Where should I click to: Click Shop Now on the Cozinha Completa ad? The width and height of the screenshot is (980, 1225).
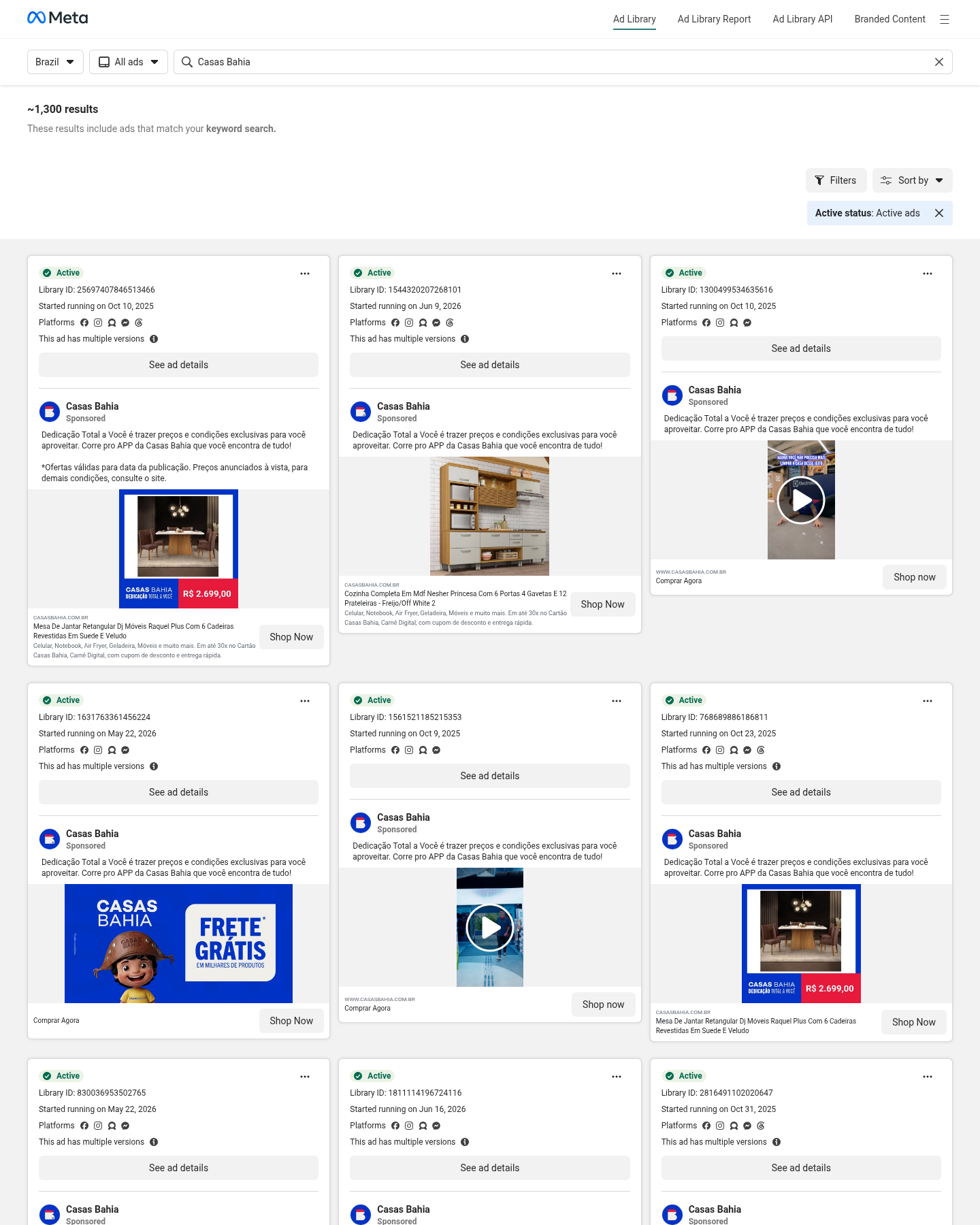pos(602,604)
